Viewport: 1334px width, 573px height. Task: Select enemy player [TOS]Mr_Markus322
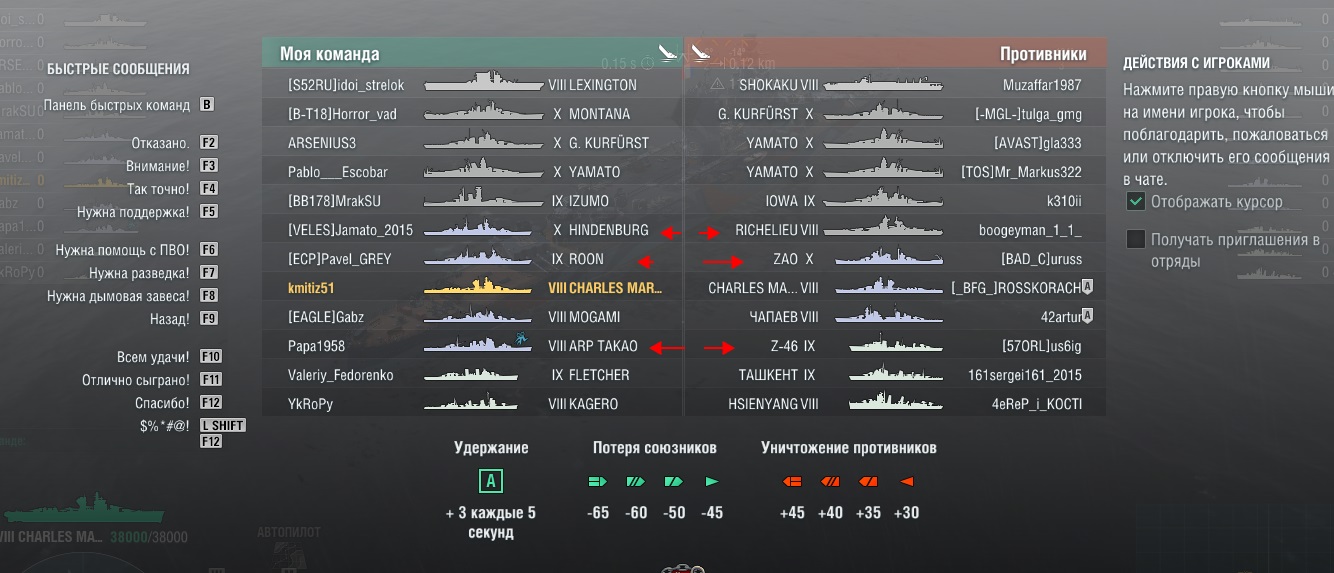coord(1021,172)
